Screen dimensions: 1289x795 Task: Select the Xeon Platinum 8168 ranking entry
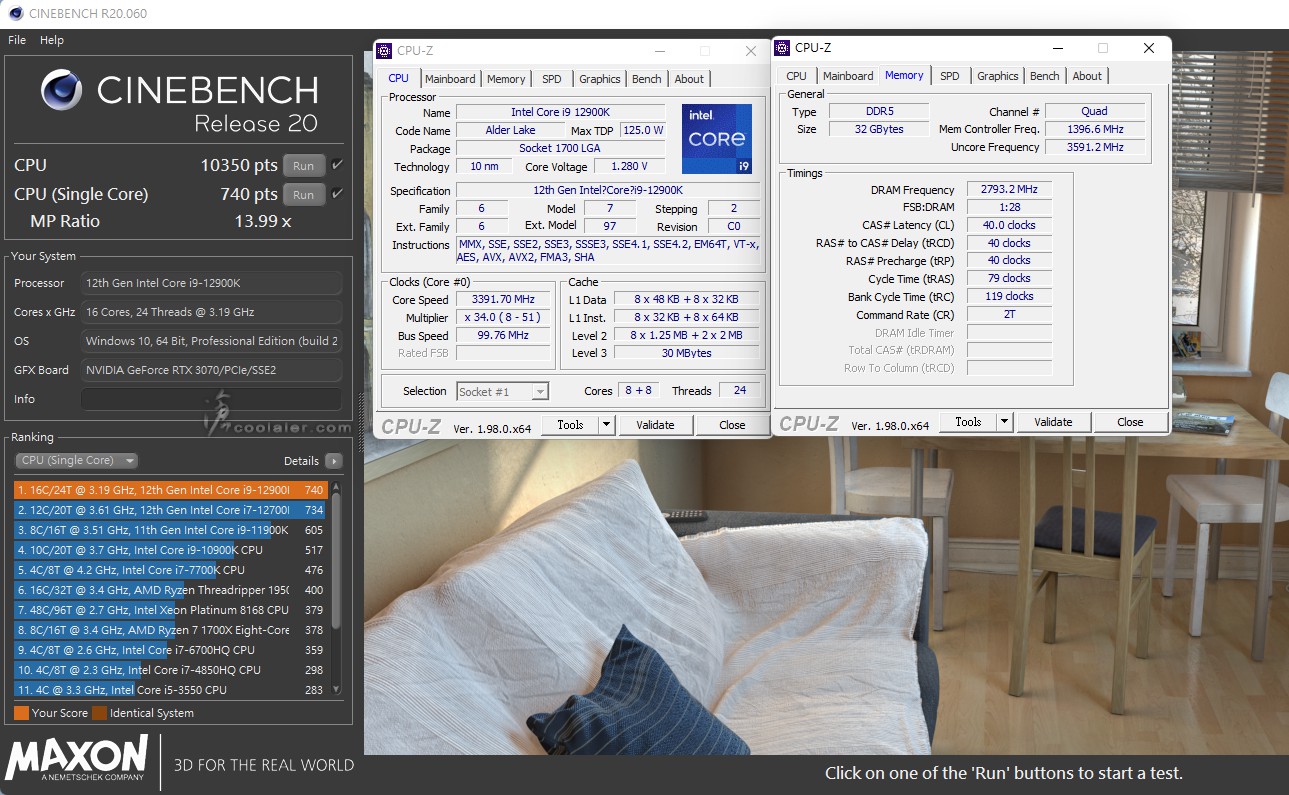pyautogui.click(x=171, y=610)
